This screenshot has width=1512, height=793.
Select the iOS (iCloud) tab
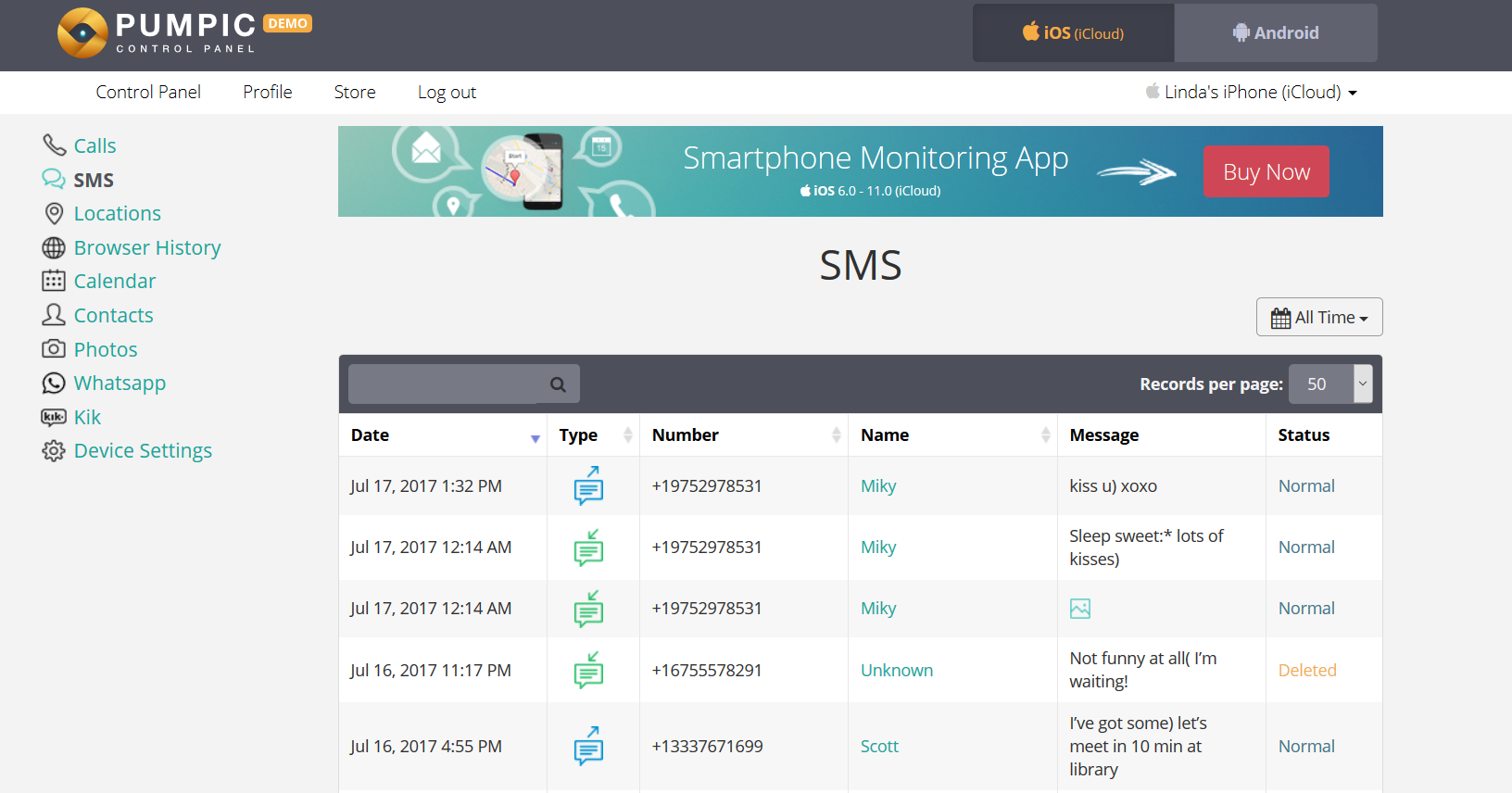(1073, 33)
